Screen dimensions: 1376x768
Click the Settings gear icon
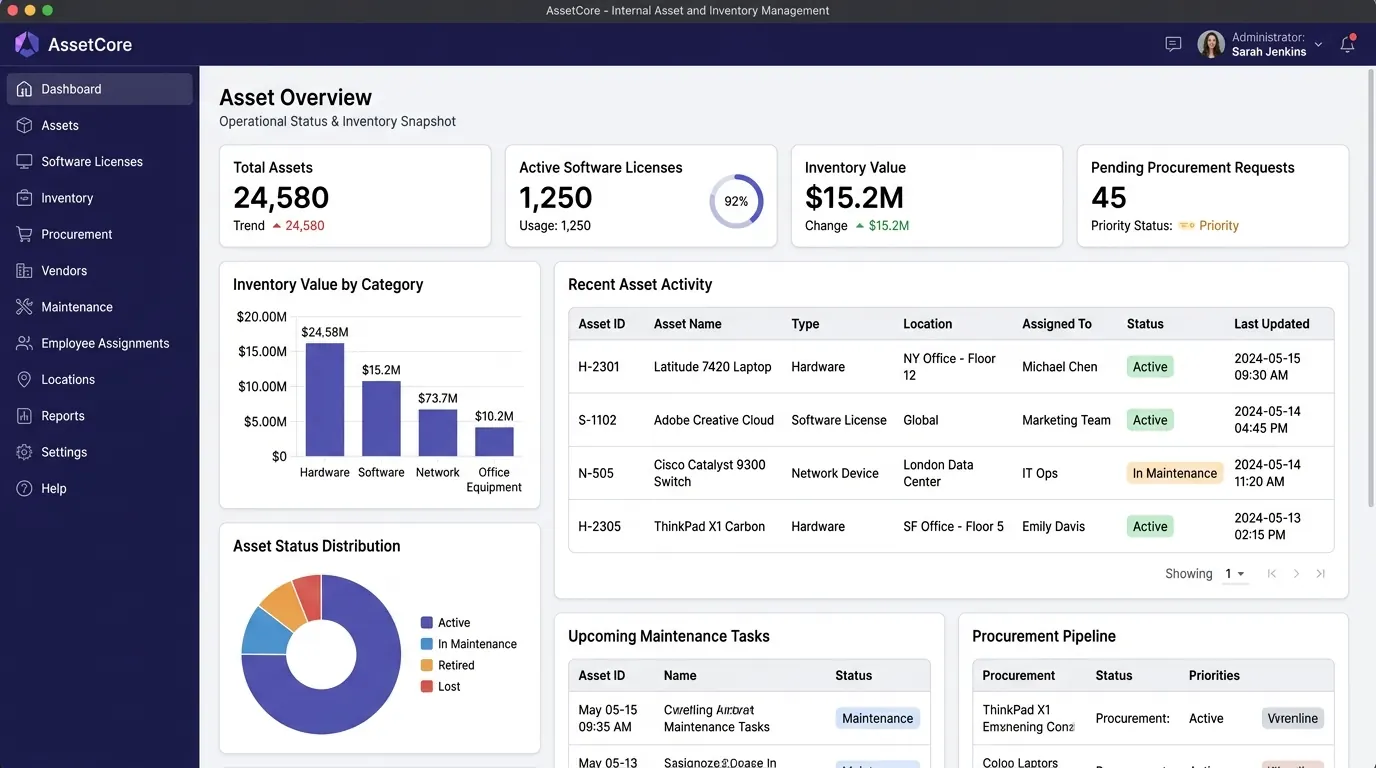pos(24,452)
